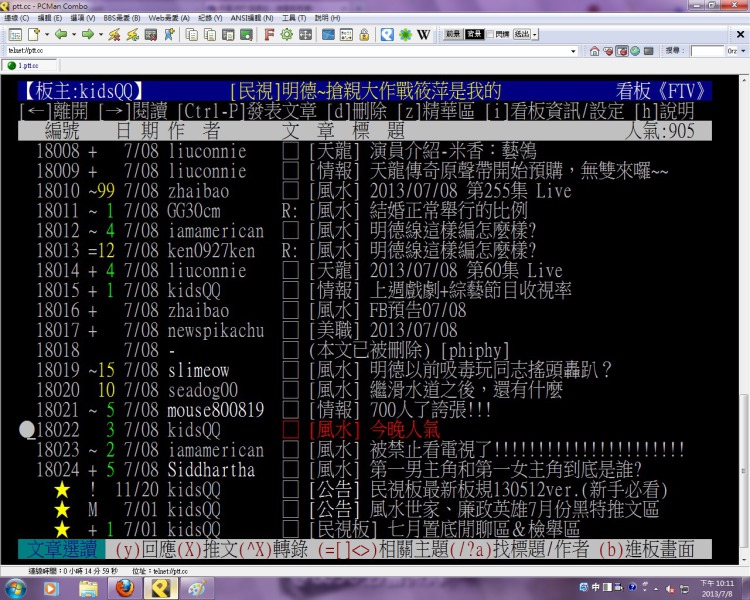
Task: Open the site list icon in toolbar
Action: coord(15,34)
